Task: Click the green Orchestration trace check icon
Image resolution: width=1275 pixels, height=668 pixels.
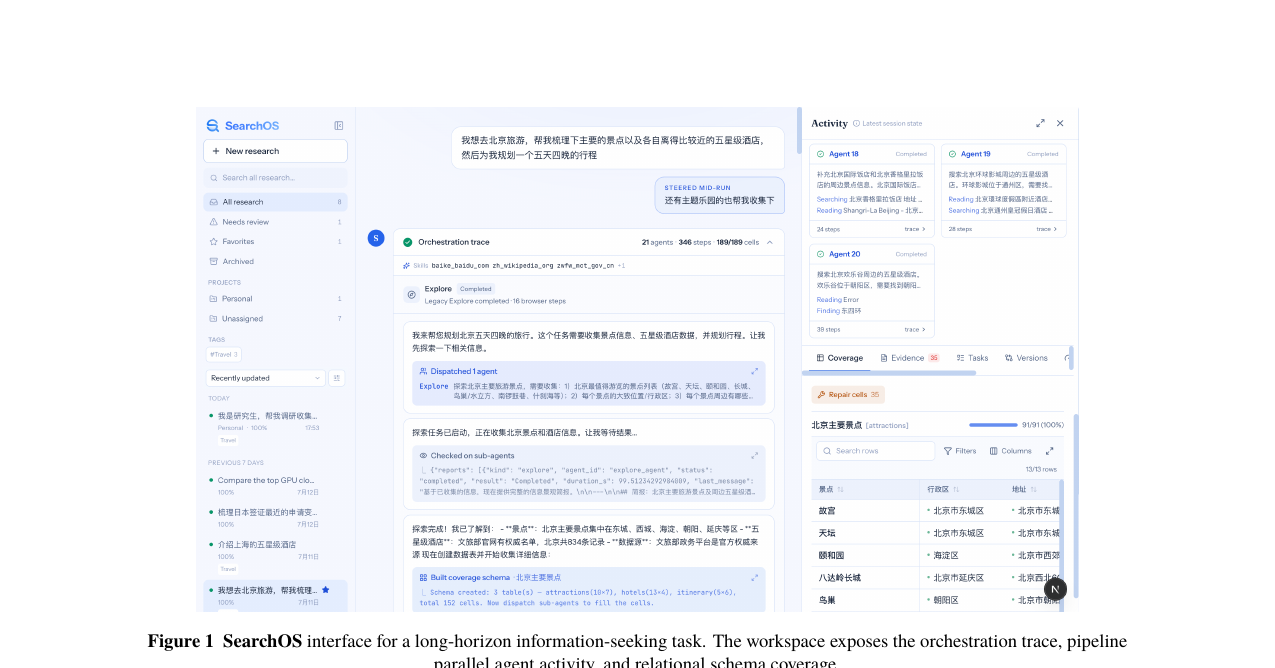Action: [408, 242]
